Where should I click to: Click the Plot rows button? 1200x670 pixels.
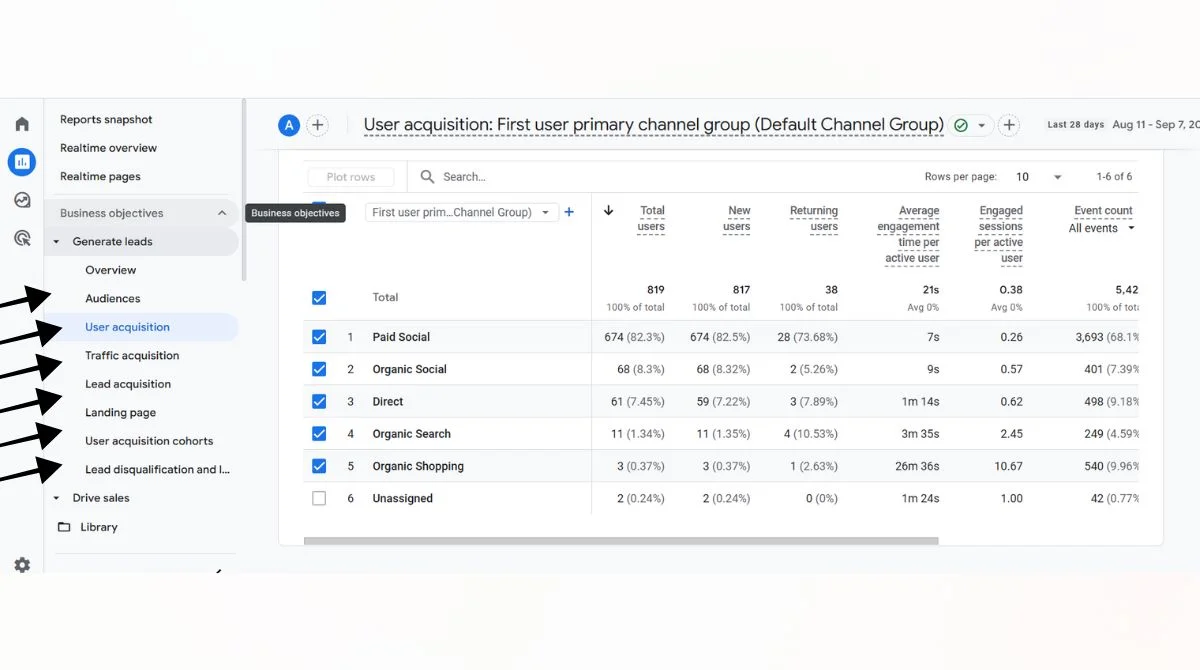pos(351,177)
